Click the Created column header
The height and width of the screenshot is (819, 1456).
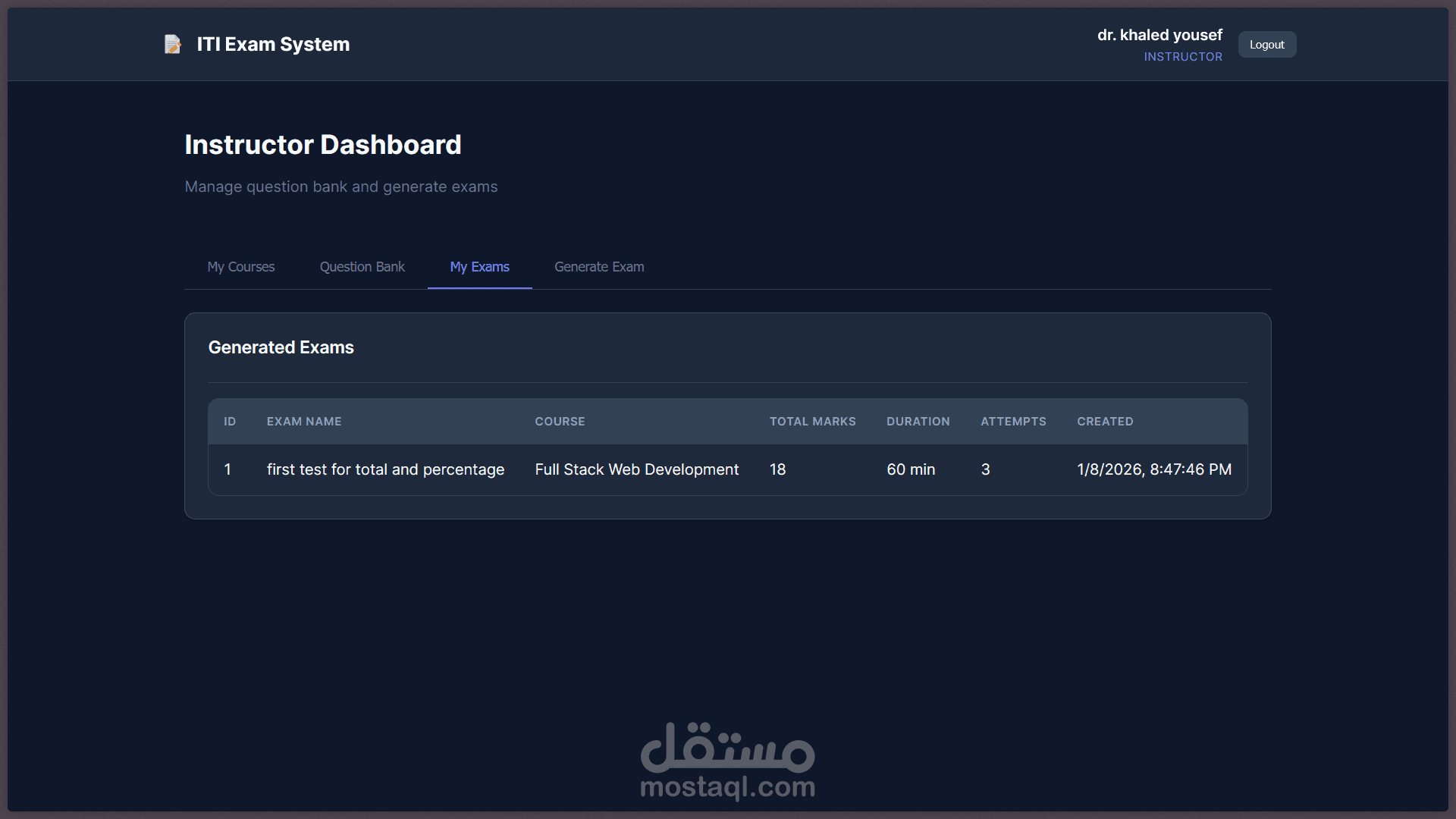tap(1105, 422)
